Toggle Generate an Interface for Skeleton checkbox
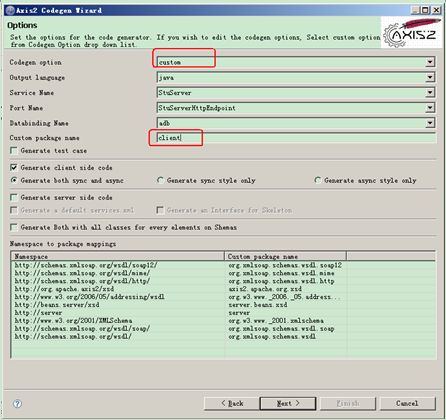446x420 pixels. [160, 210]
